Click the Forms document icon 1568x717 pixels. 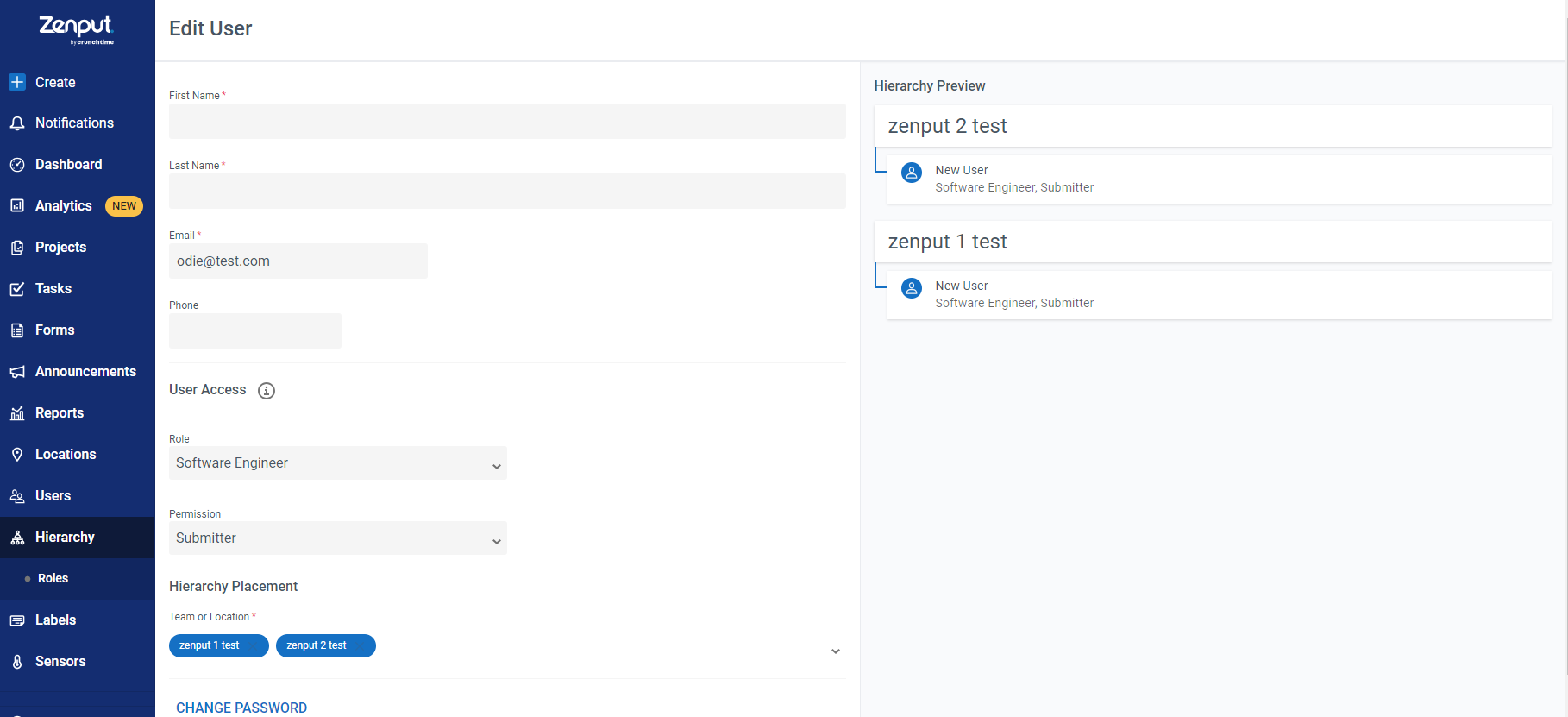point(17,330)
